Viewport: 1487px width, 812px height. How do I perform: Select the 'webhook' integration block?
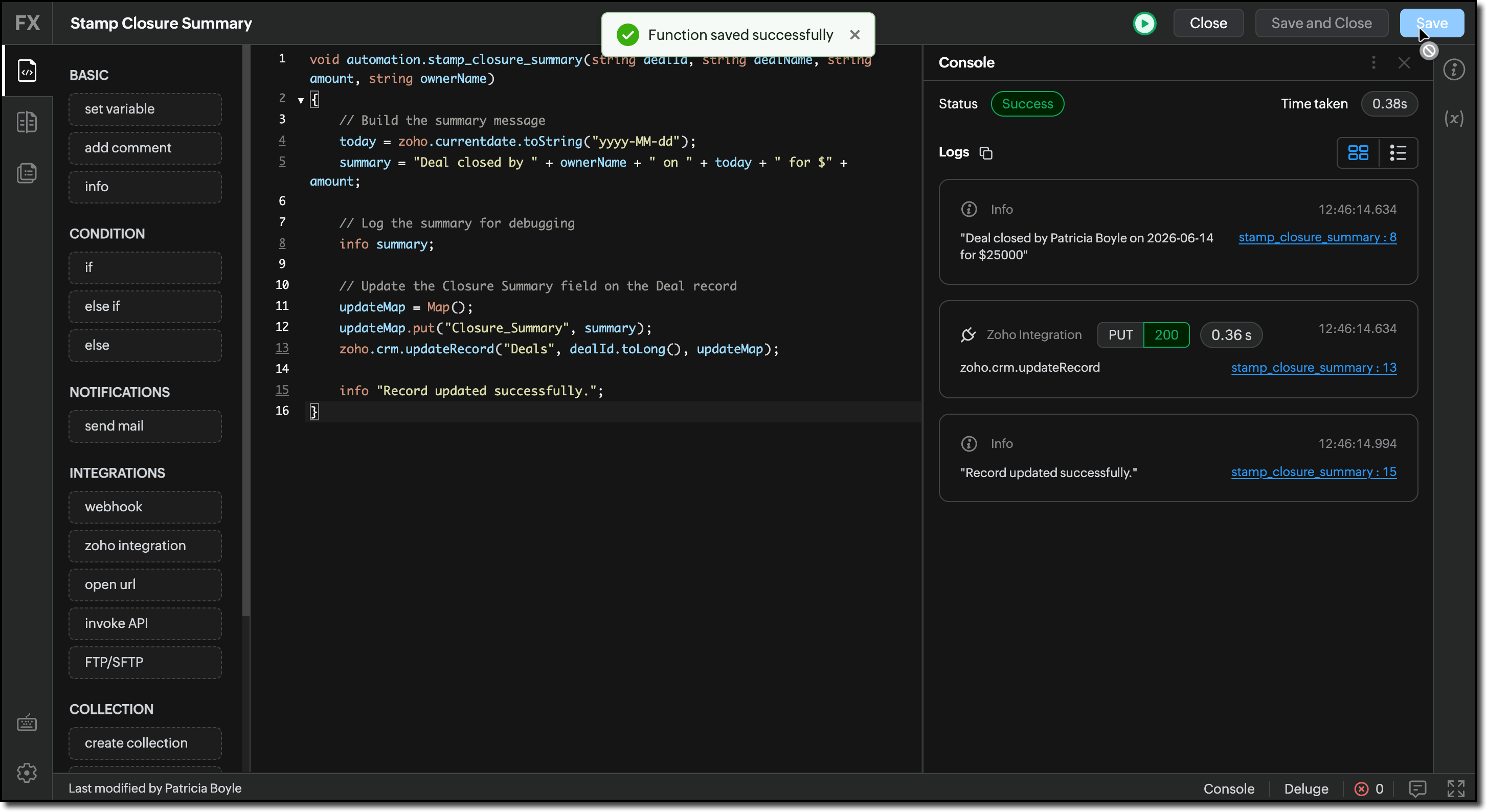[x=145, y=507]
